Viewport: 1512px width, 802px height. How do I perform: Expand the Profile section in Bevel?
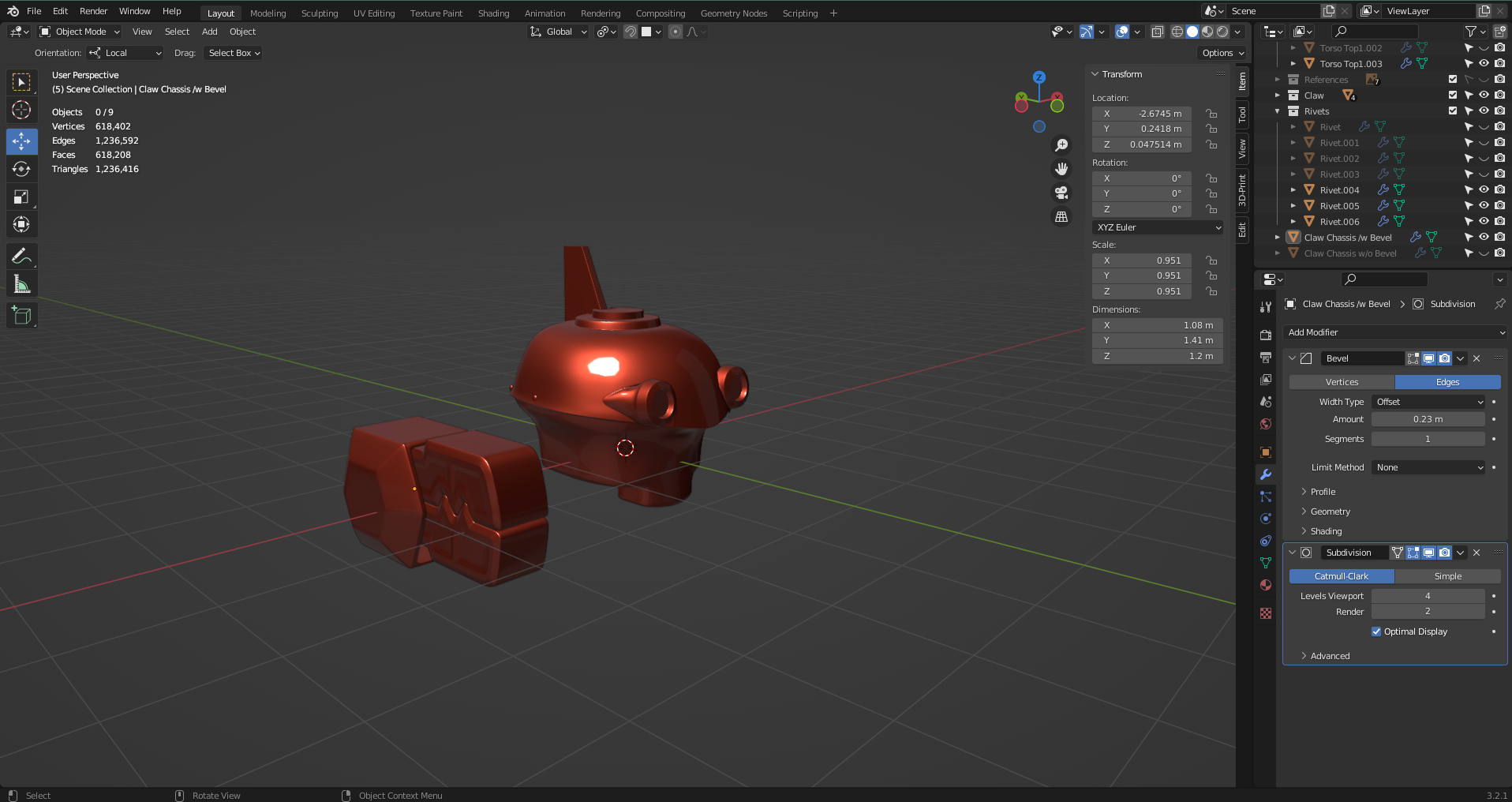coord(1323,492)
